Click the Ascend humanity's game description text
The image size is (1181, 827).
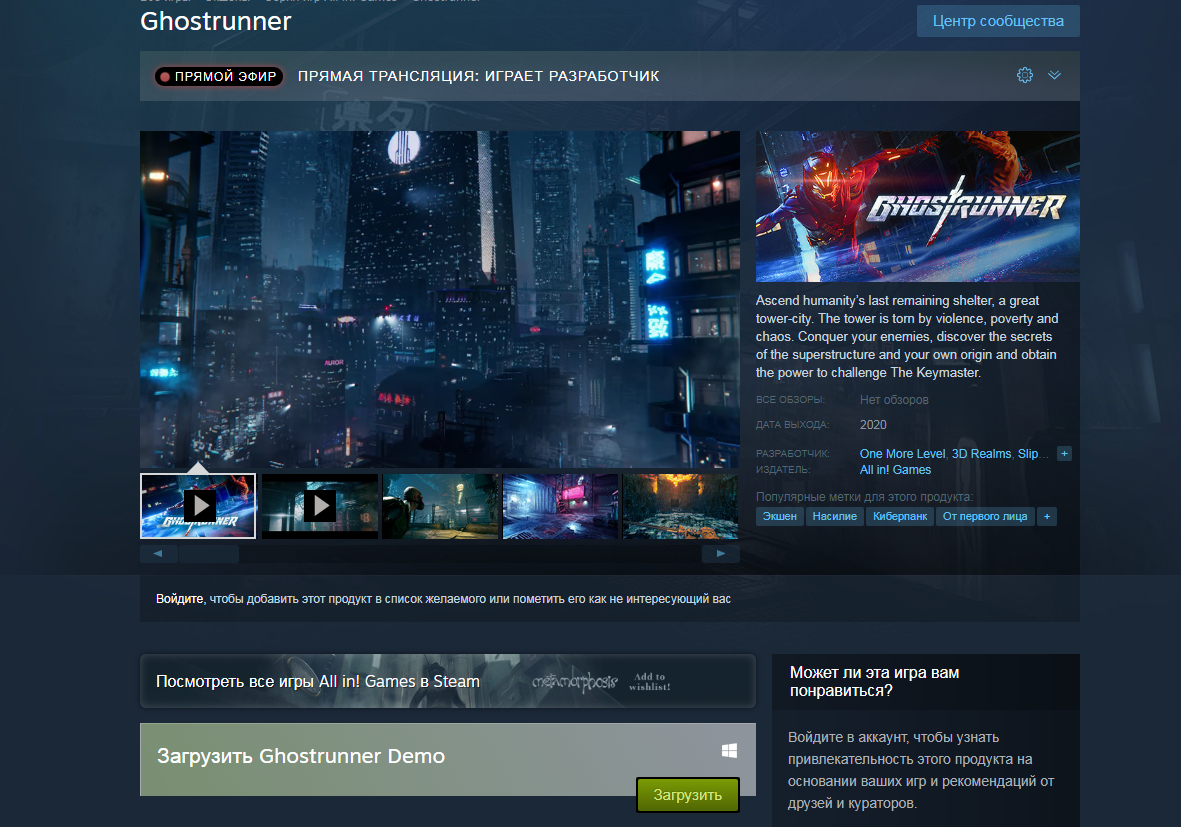click(907, 337)
